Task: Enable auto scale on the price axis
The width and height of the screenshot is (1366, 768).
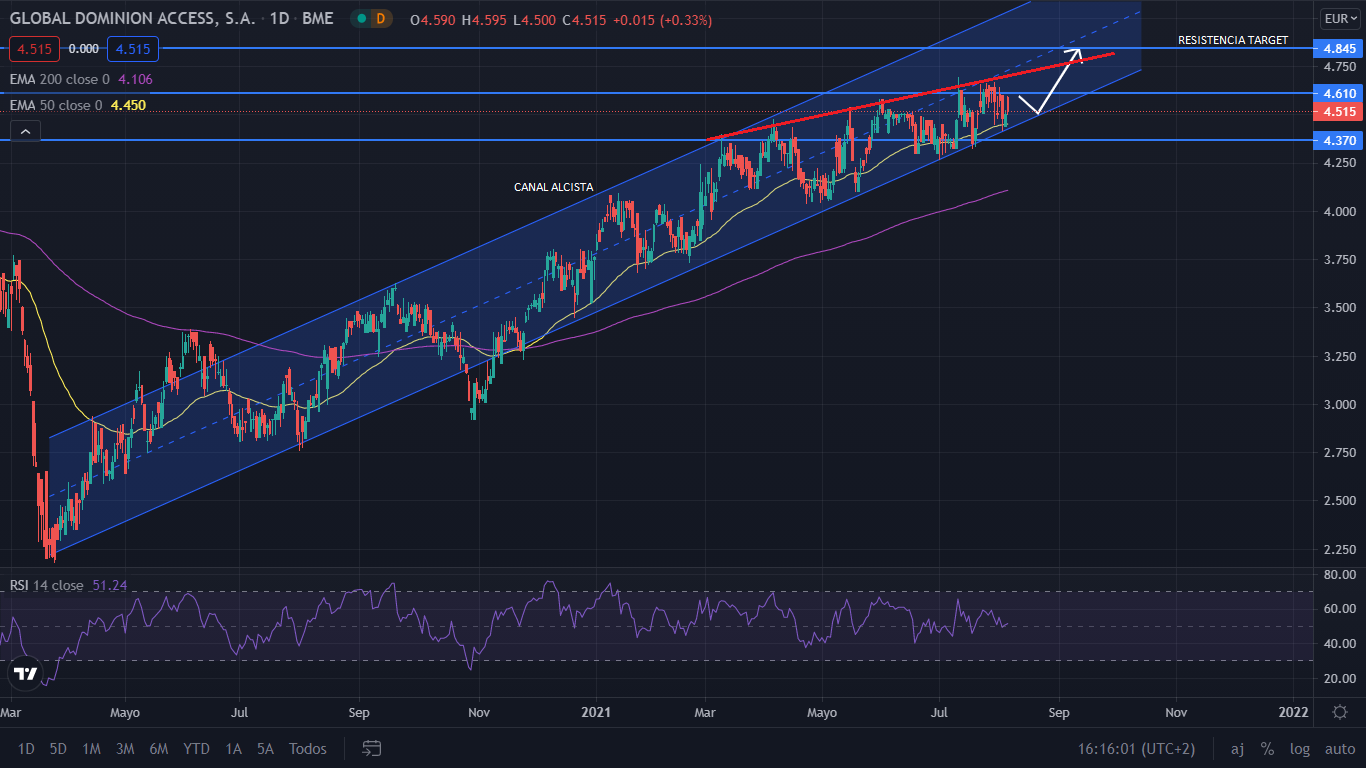Action: [x=1340, y=748]
